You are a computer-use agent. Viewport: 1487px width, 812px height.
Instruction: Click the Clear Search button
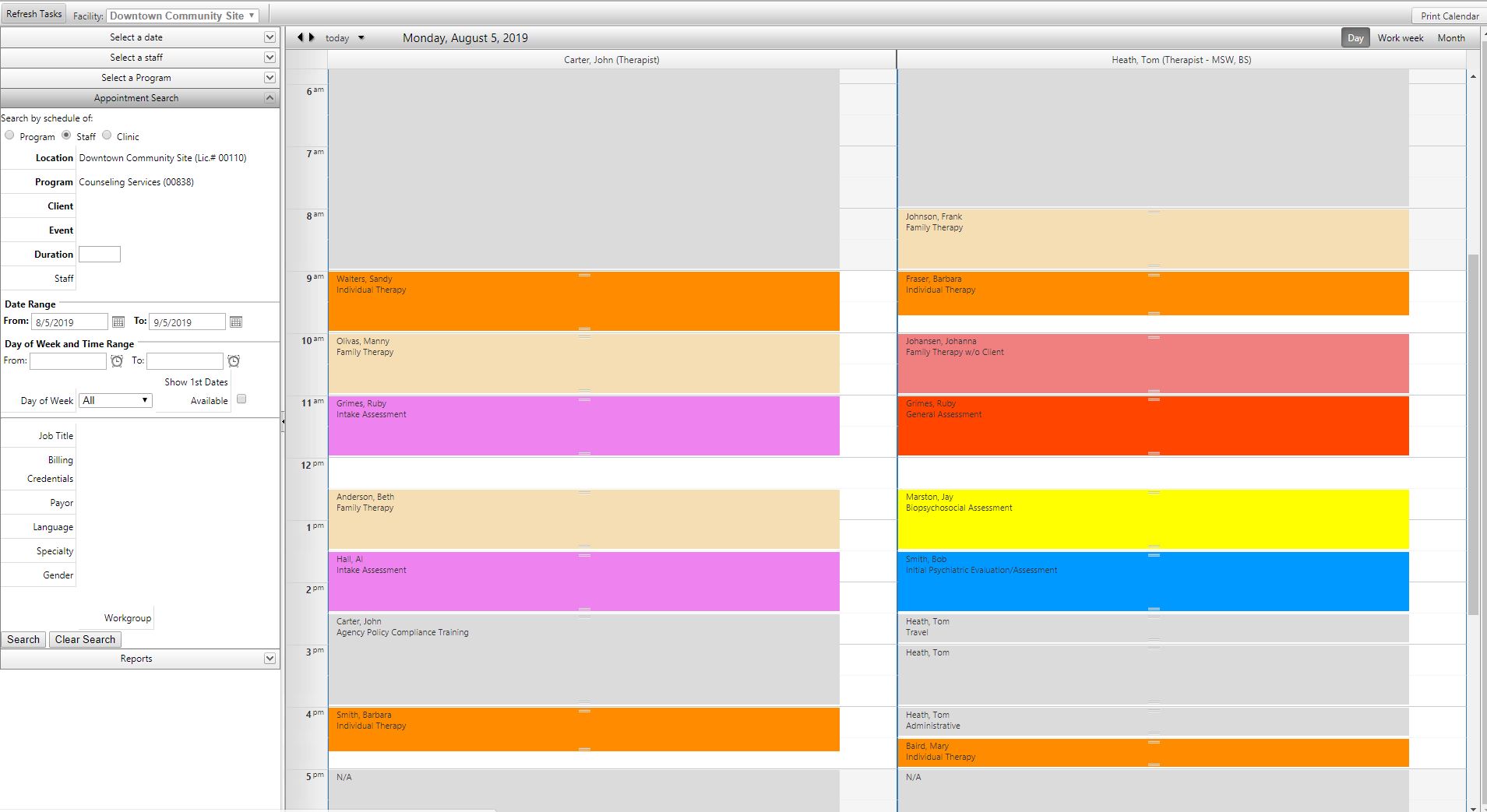(85, 639)
